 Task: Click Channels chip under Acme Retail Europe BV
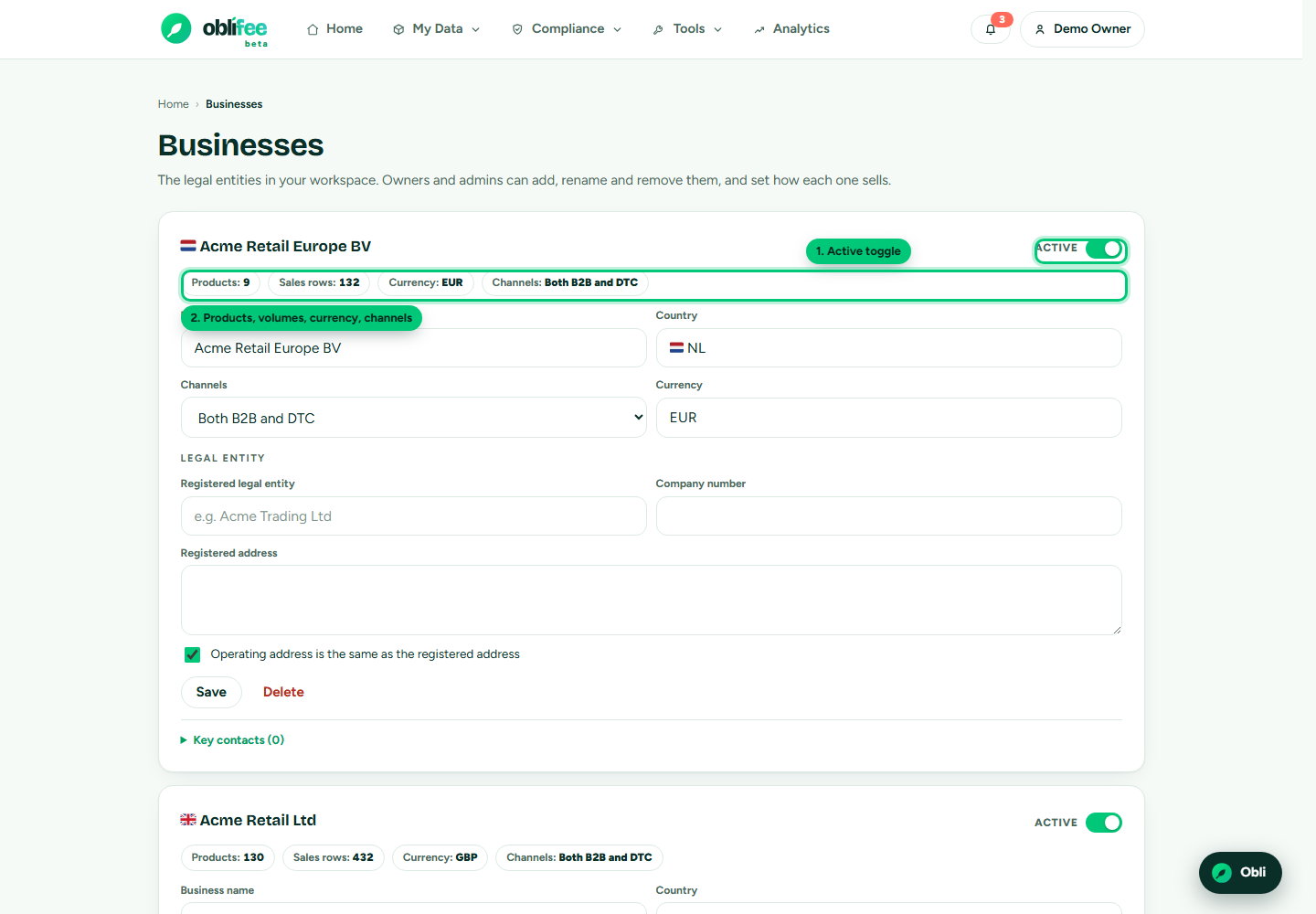pyautogui.click(x=565, y=282)
